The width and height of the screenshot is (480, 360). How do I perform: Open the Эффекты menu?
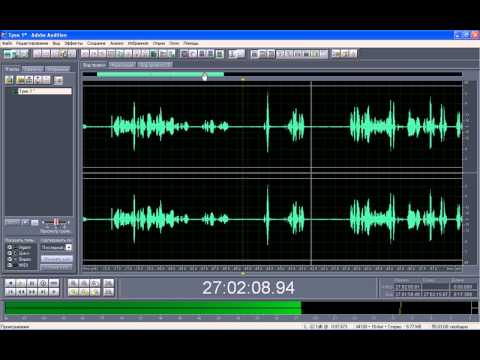[x=74, y=43]
